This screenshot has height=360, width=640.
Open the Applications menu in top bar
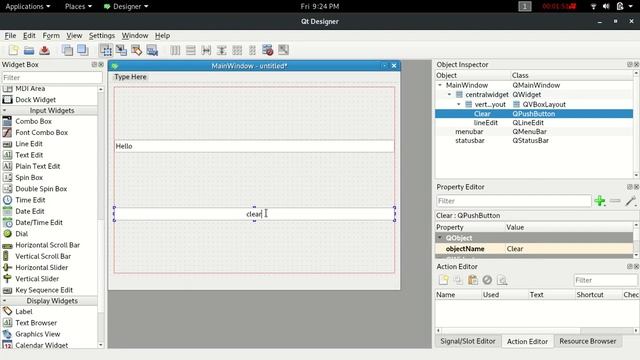pyautogui.click(x=28, y=6)
